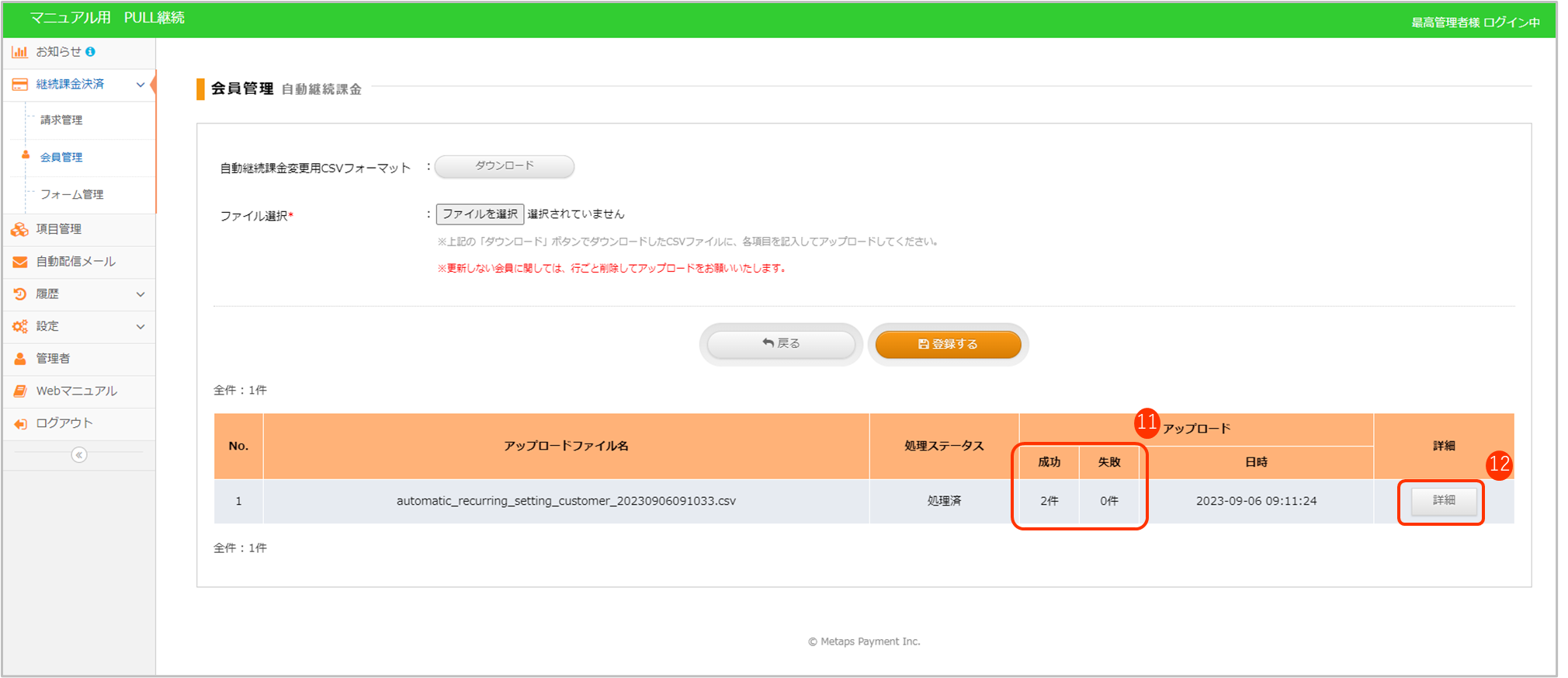Image resolution: width=1568 pixels, height=678 pixels.
Task: Click the Webマニュアル book icon
Action: (x=19, y=391)
